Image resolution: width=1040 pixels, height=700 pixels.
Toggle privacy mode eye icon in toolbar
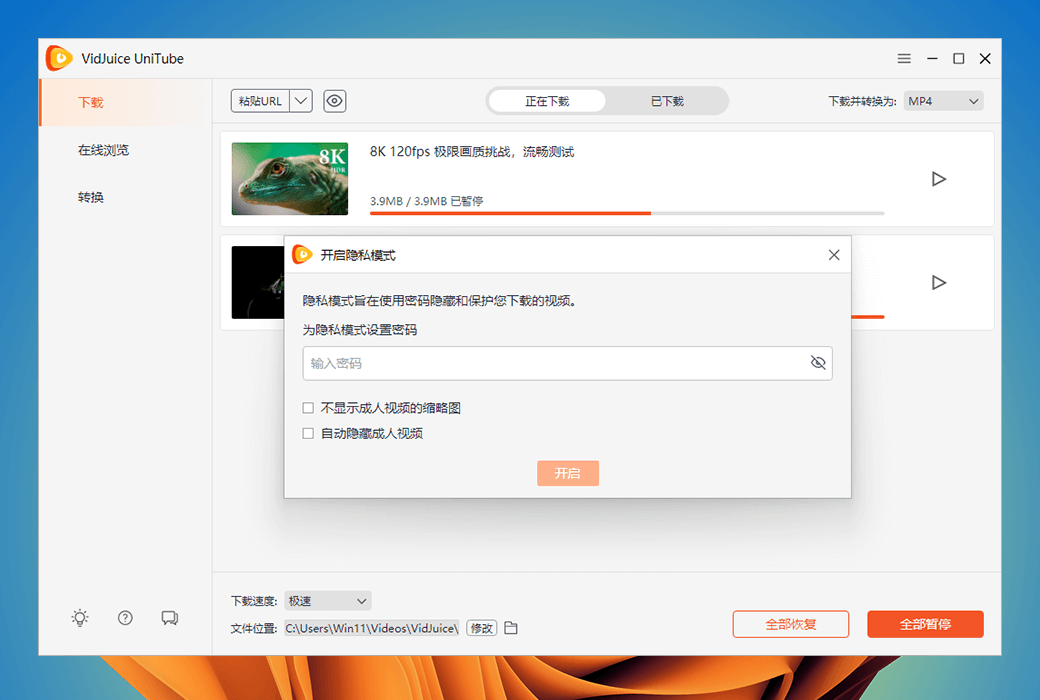[x=334, y=101]
